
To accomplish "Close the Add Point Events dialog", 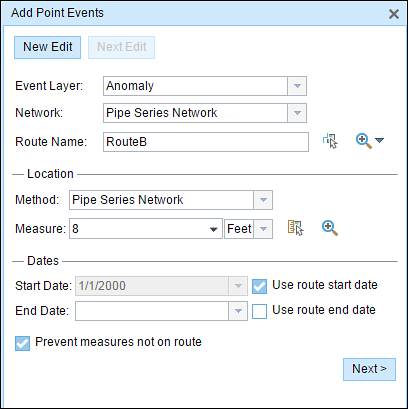I will click(x=394, y=14).
